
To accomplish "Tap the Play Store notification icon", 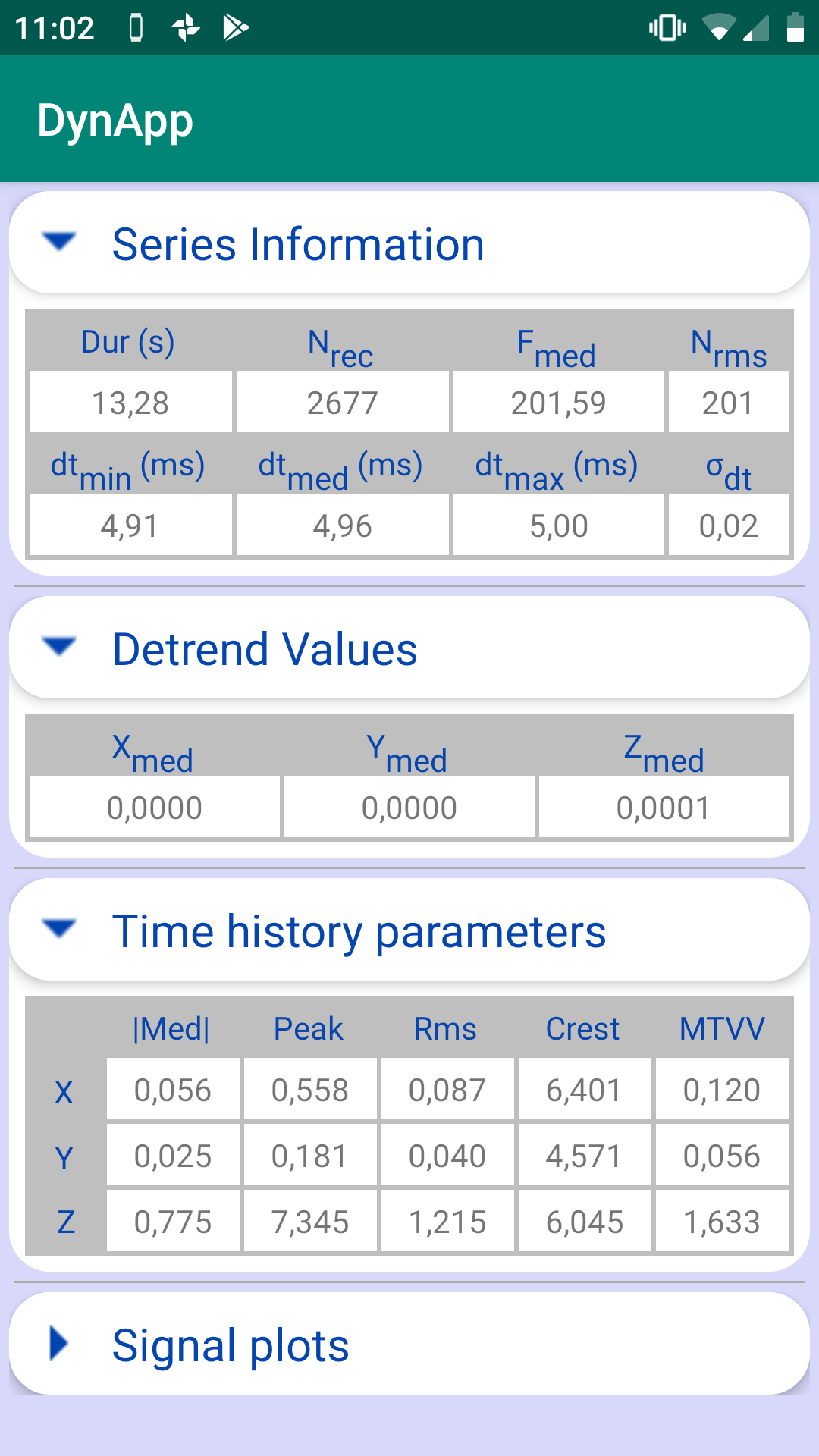I will pyautogui.click(x=236, y=28).
